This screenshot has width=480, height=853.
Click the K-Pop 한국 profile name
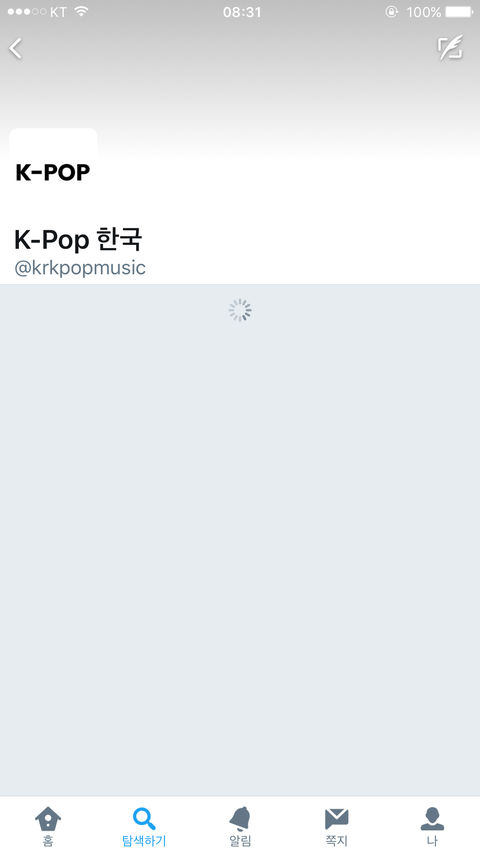[78, 239]
